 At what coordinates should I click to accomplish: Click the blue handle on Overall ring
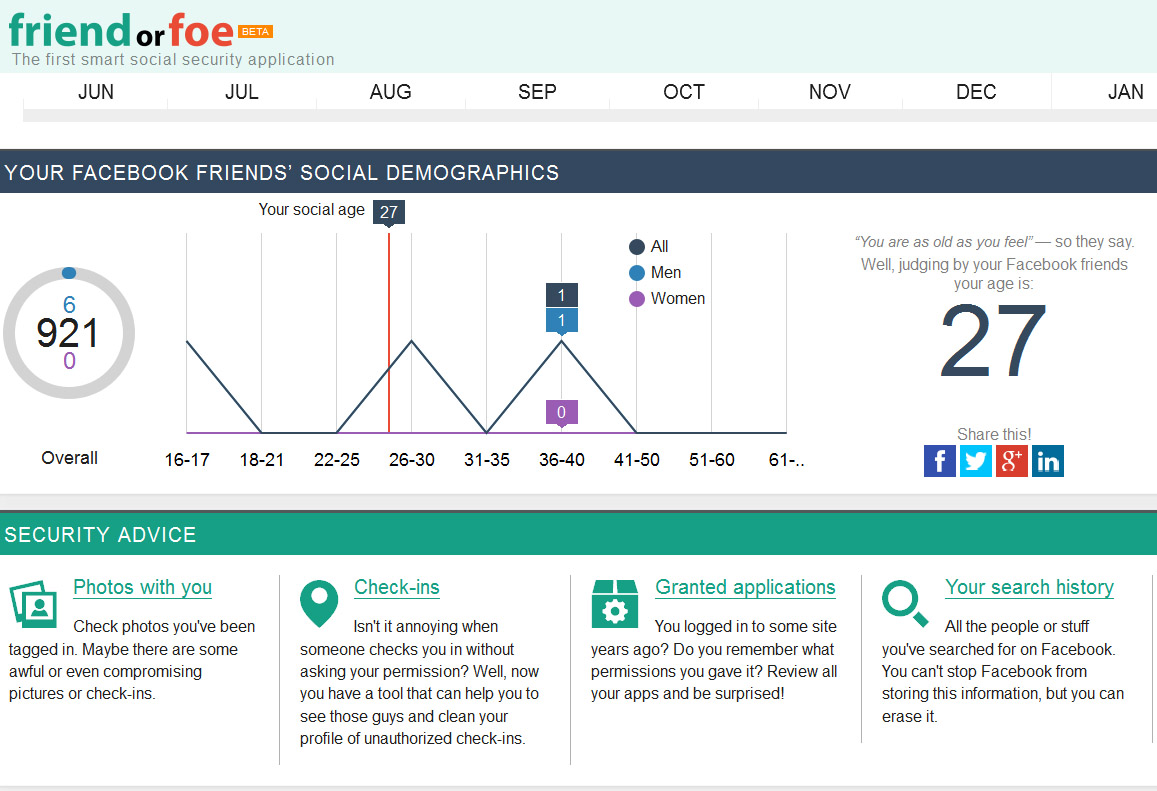(x=68, y=273)
